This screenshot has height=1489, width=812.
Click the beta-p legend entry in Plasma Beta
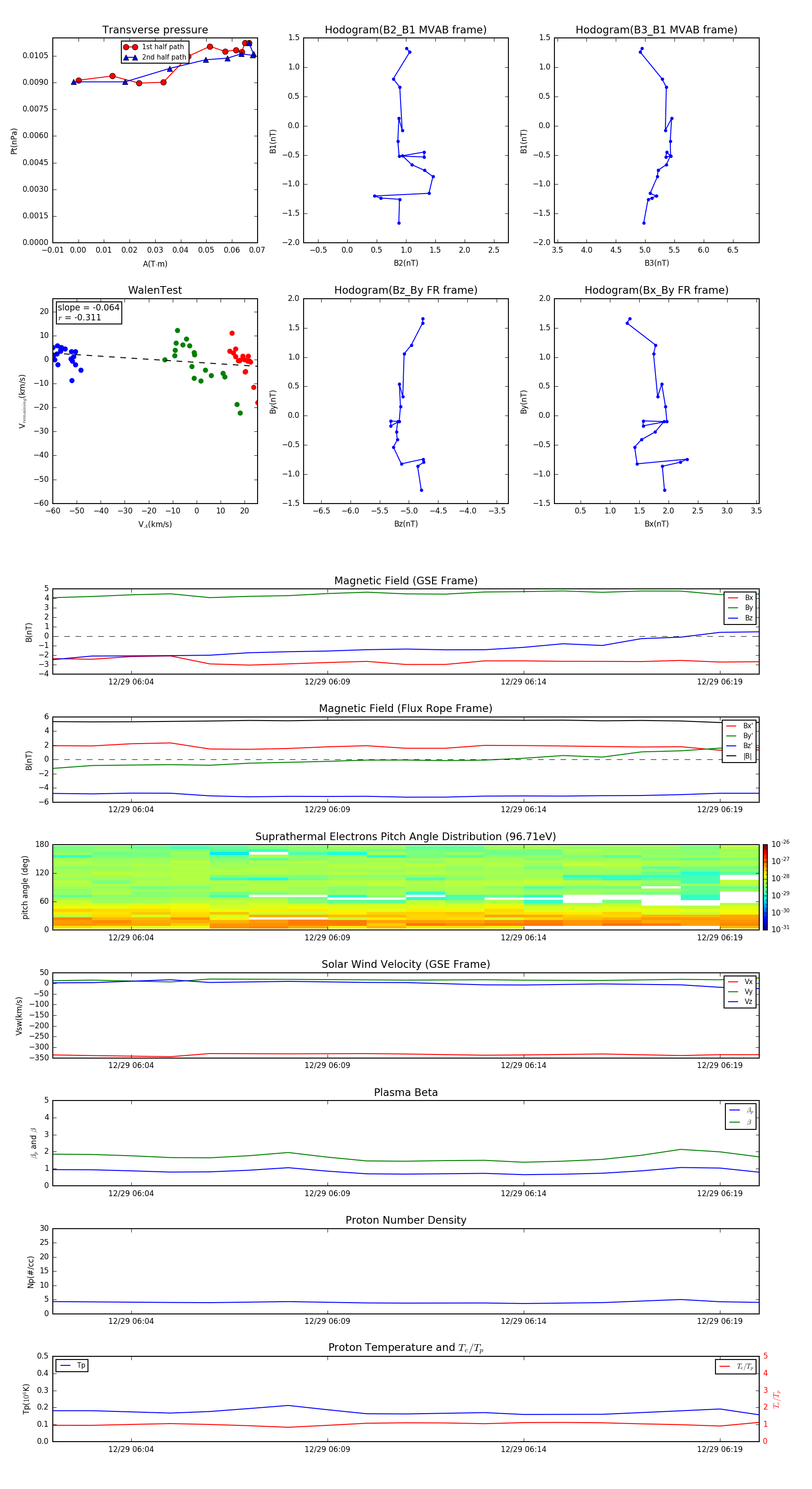pyautogui.click(x=741, y=1110)
